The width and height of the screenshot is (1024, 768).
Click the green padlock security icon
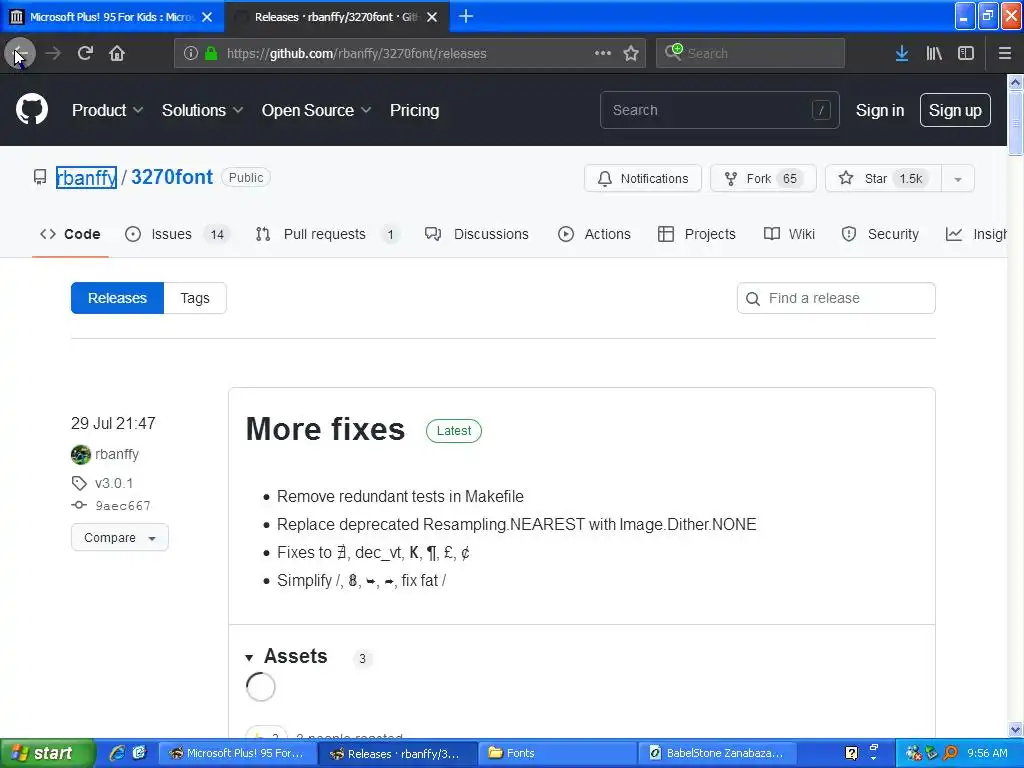pos(211,53)
